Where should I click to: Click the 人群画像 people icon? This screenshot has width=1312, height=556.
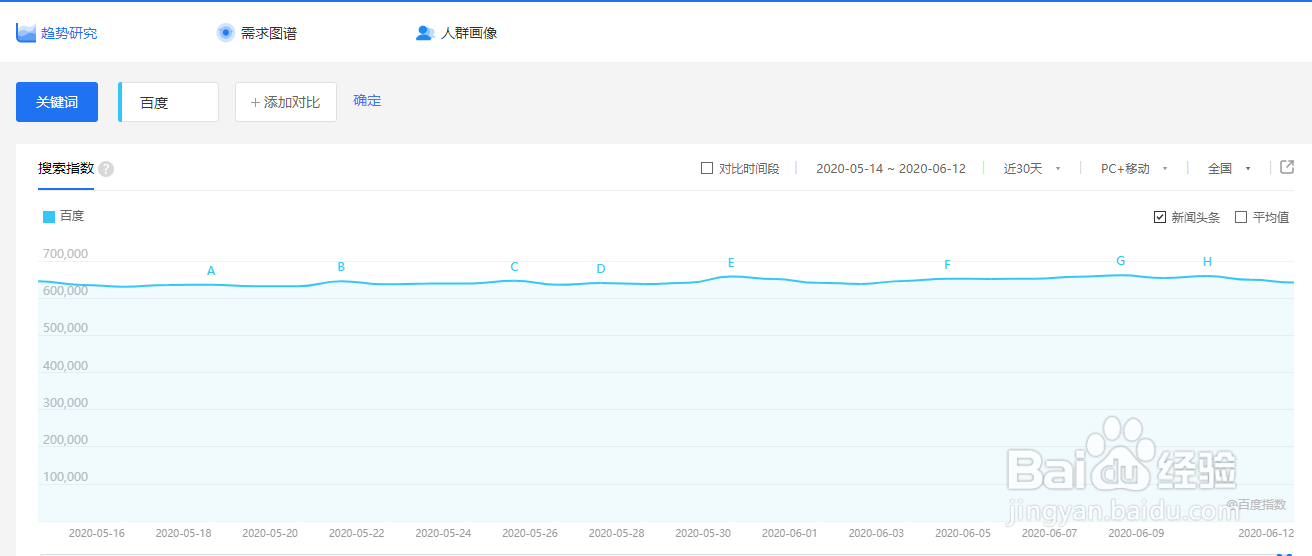point(424,33)
